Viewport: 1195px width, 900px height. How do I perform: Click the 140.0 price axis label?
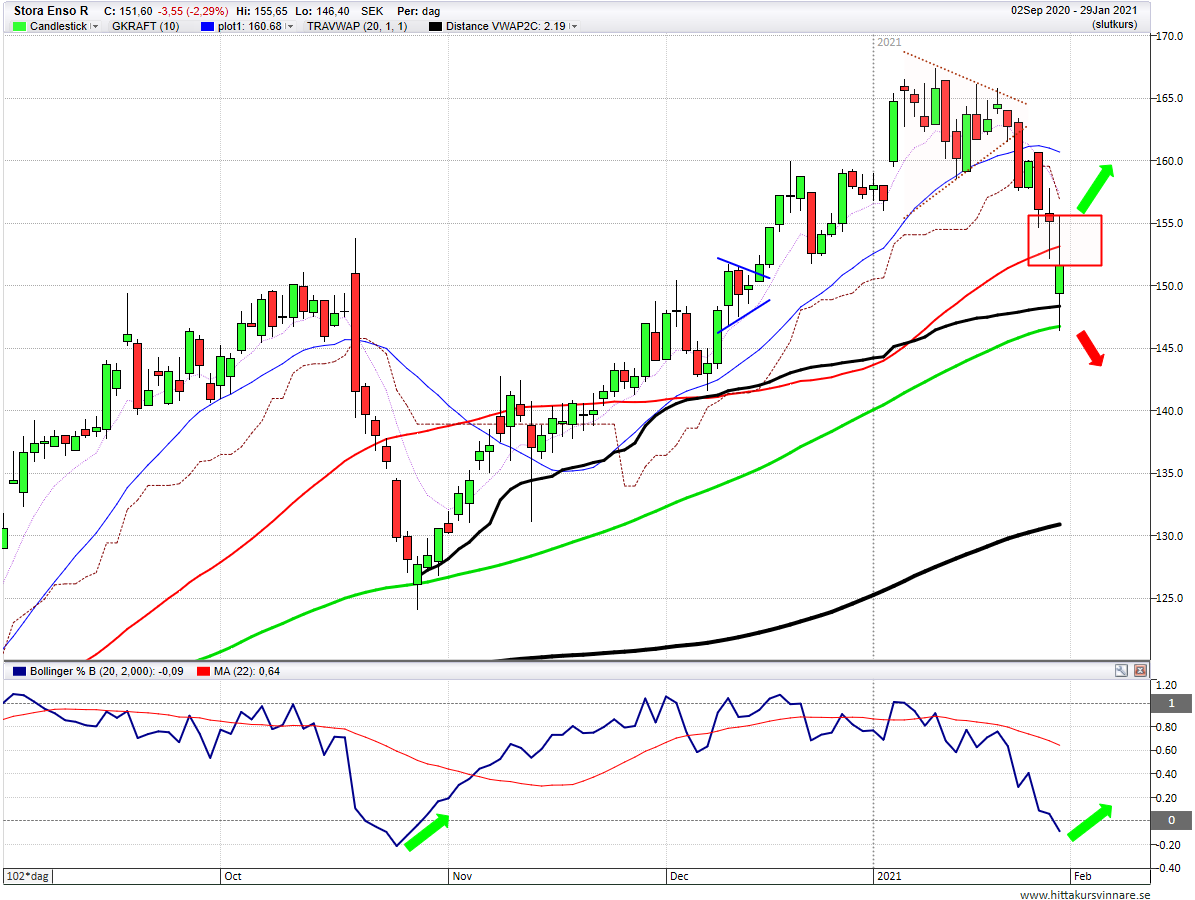tap(1170, 411)
